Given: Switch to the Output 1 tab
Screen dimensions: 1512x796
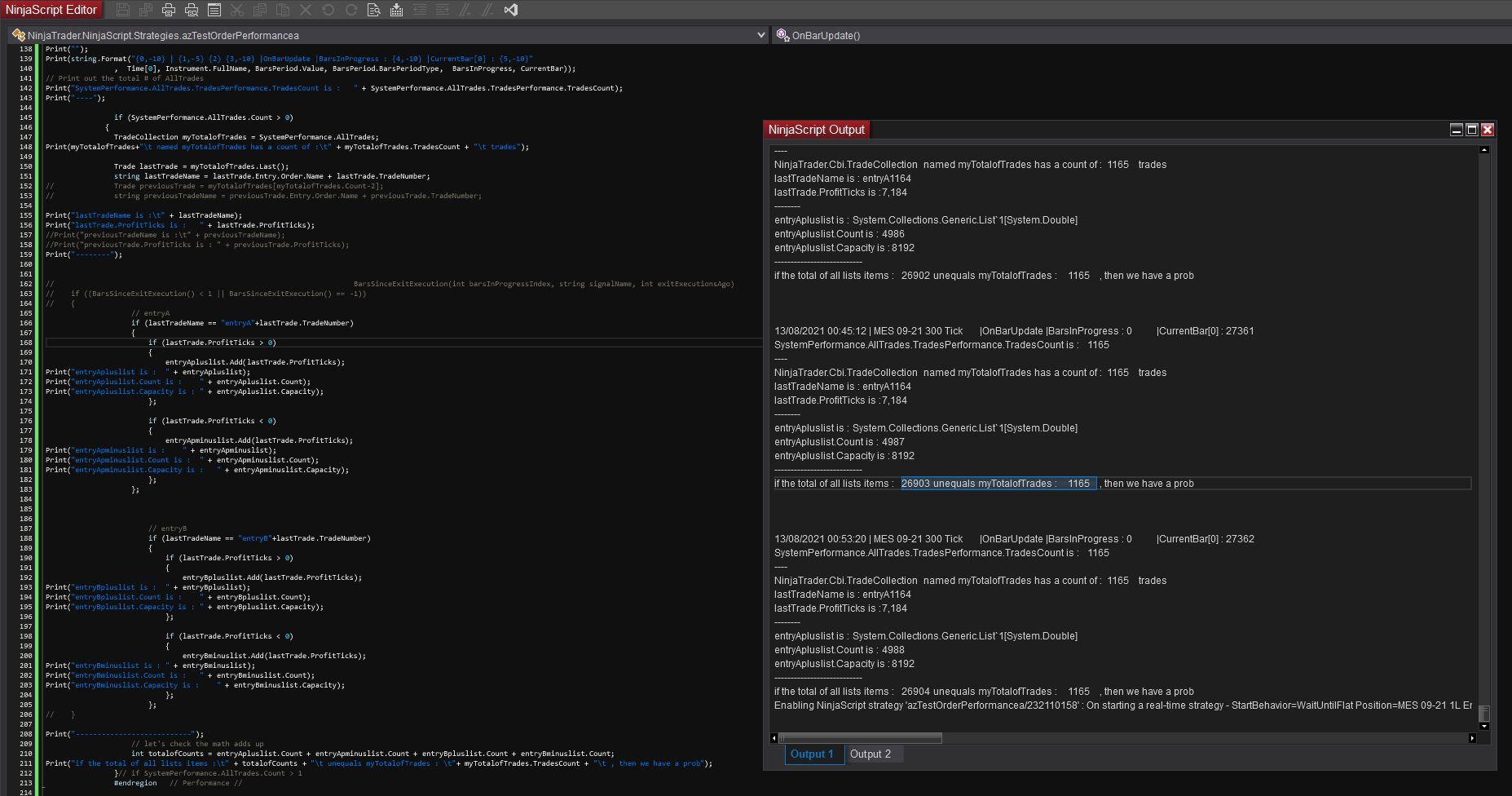Looking at the screenshot, I should pos(812,754).
